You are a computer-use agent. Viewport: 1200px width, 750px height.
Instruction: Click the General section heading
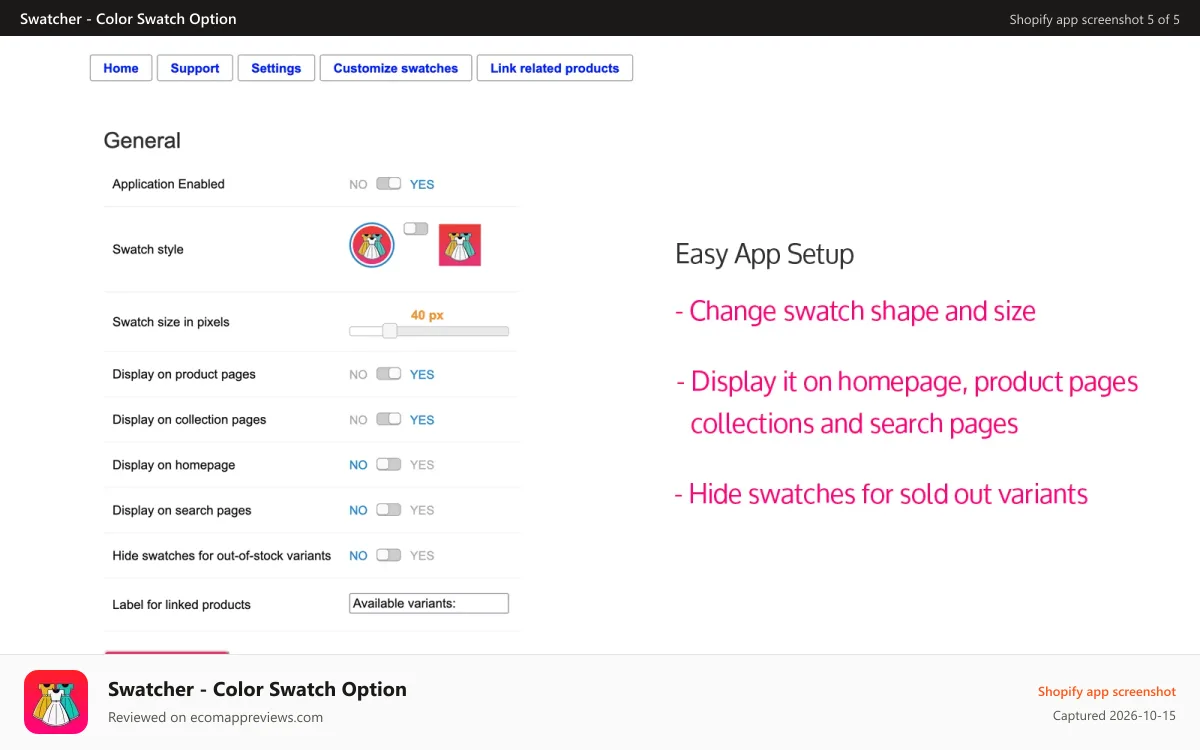point(142,141)
